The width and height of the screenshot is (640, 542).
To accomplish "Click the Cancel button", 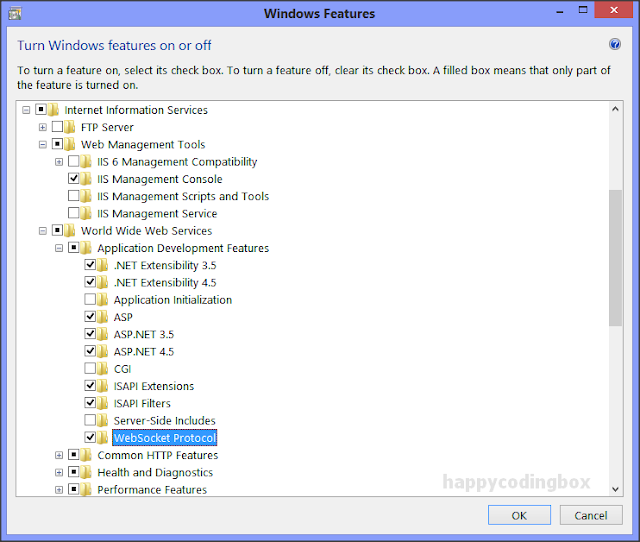I will click(x=591, y=515).
